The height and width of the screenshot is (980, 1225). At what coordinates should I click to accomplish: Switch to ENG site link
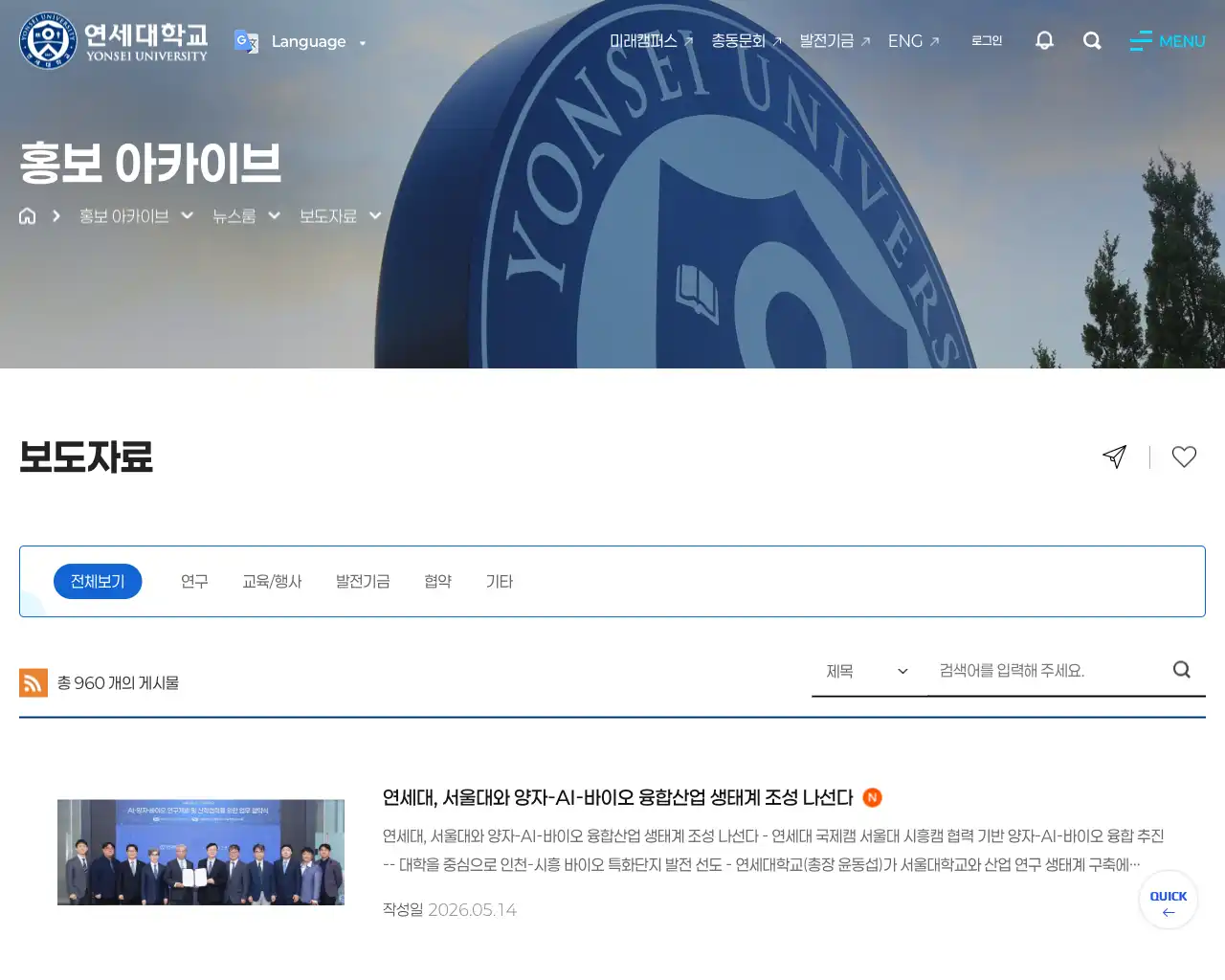click(913, 40)
